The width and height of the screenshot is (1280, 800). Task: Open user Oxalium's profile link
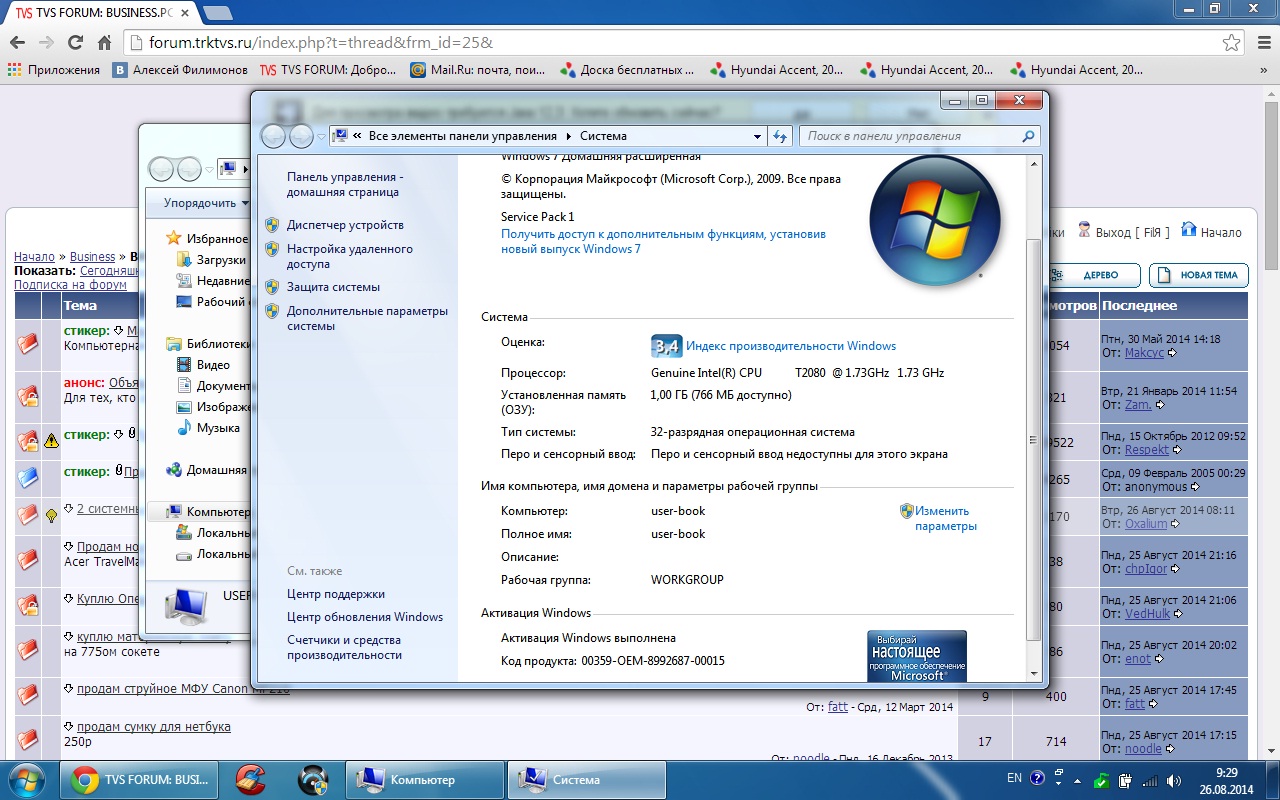(x=1146, y=524)
